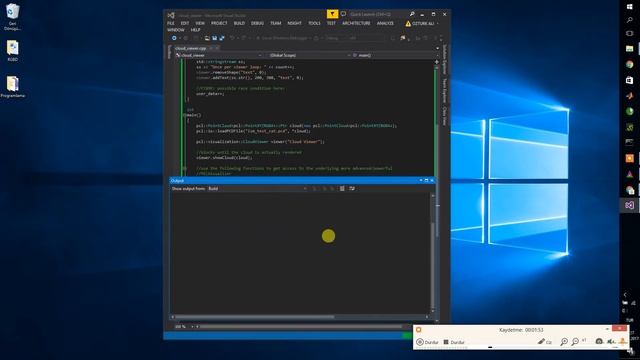
Task: Open the RGBD desktop shortcut
Action: tap(12, 51)
